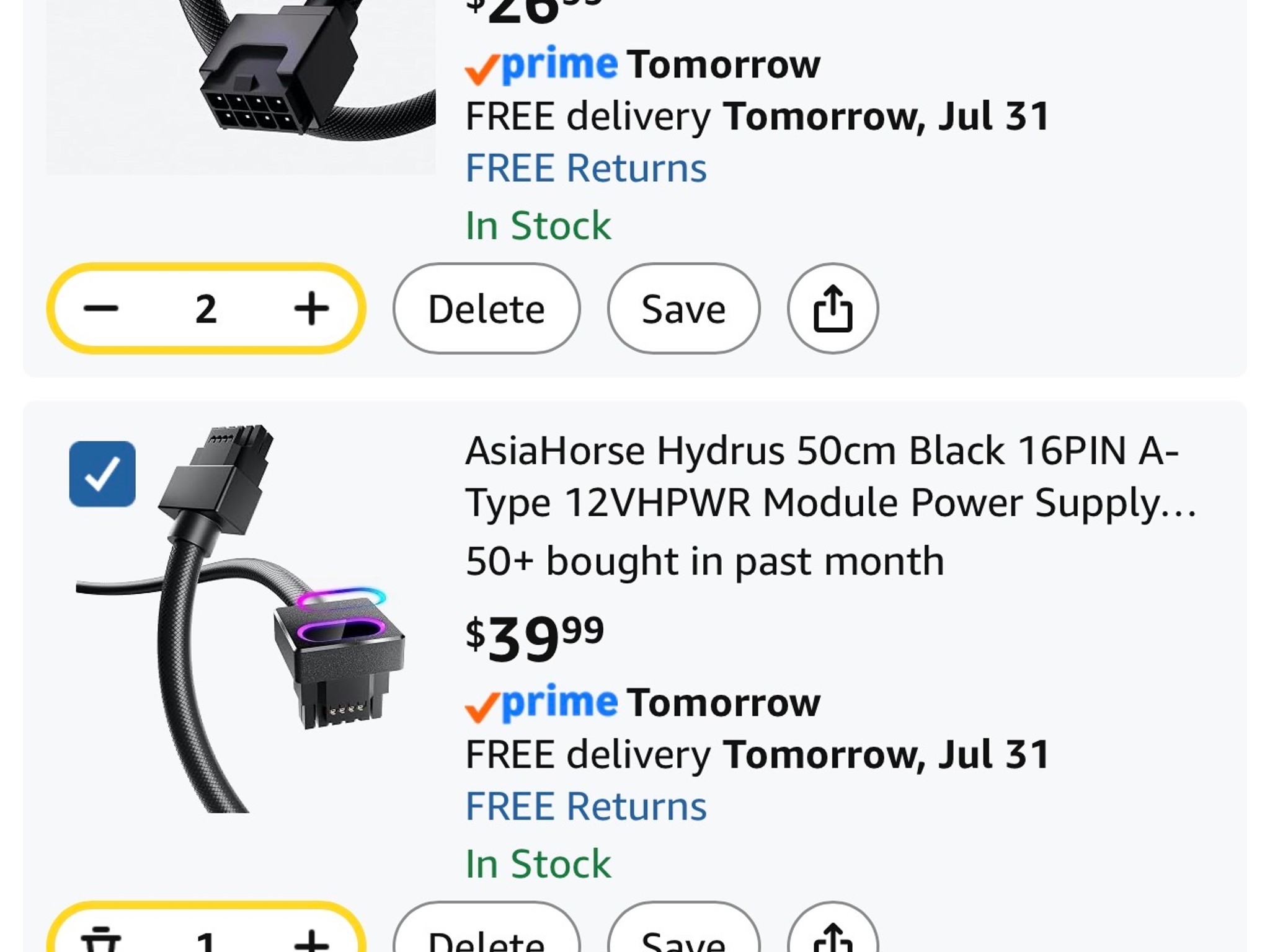Image resolution: width=1270 pixels, height=952 pixels.
Task: Open AsiaHorse Hydrus 50cm product title
Action: (x=831, y=476)
